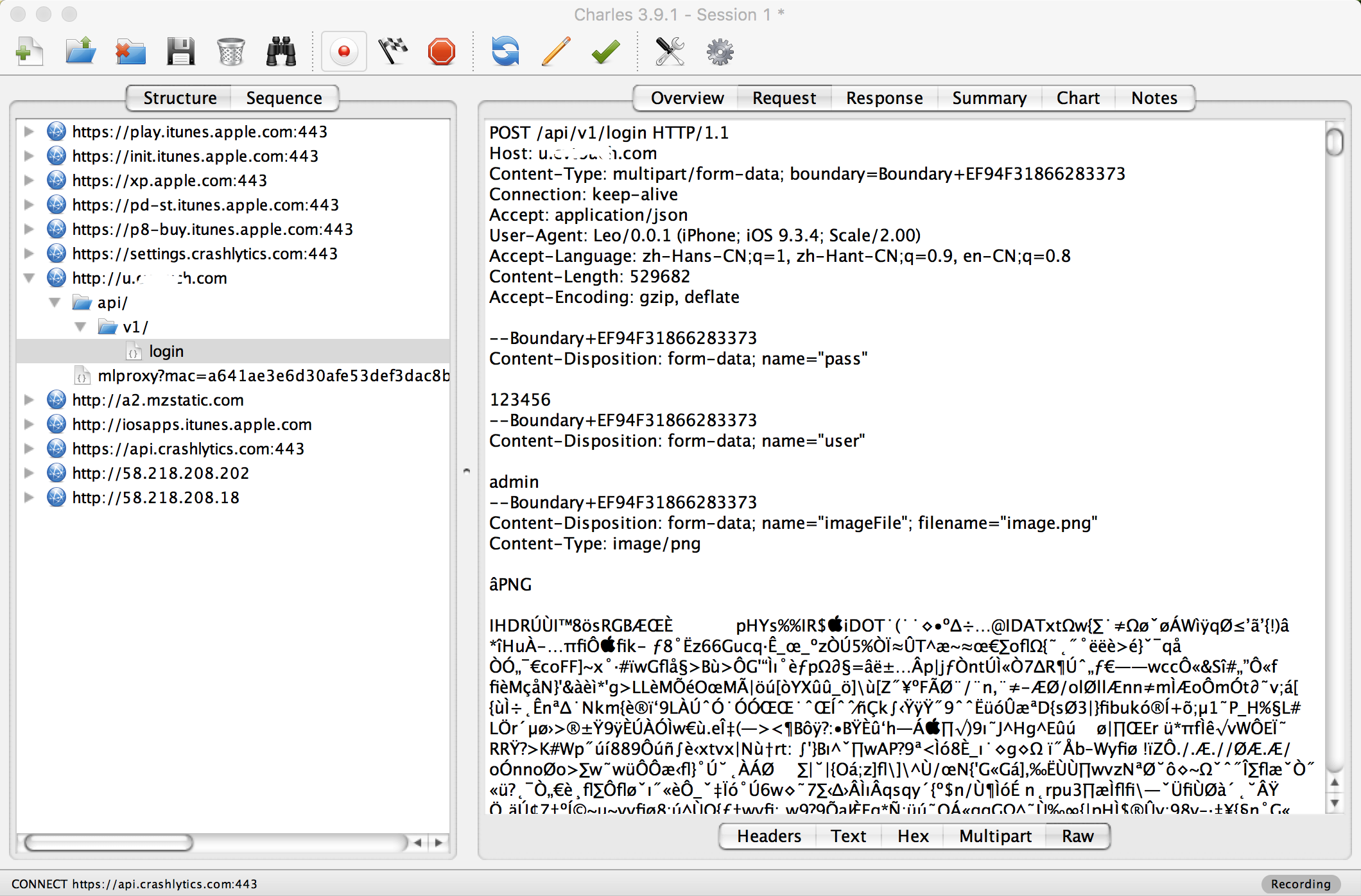
Task: Click the v1/ folder icon
Action: 108,327
